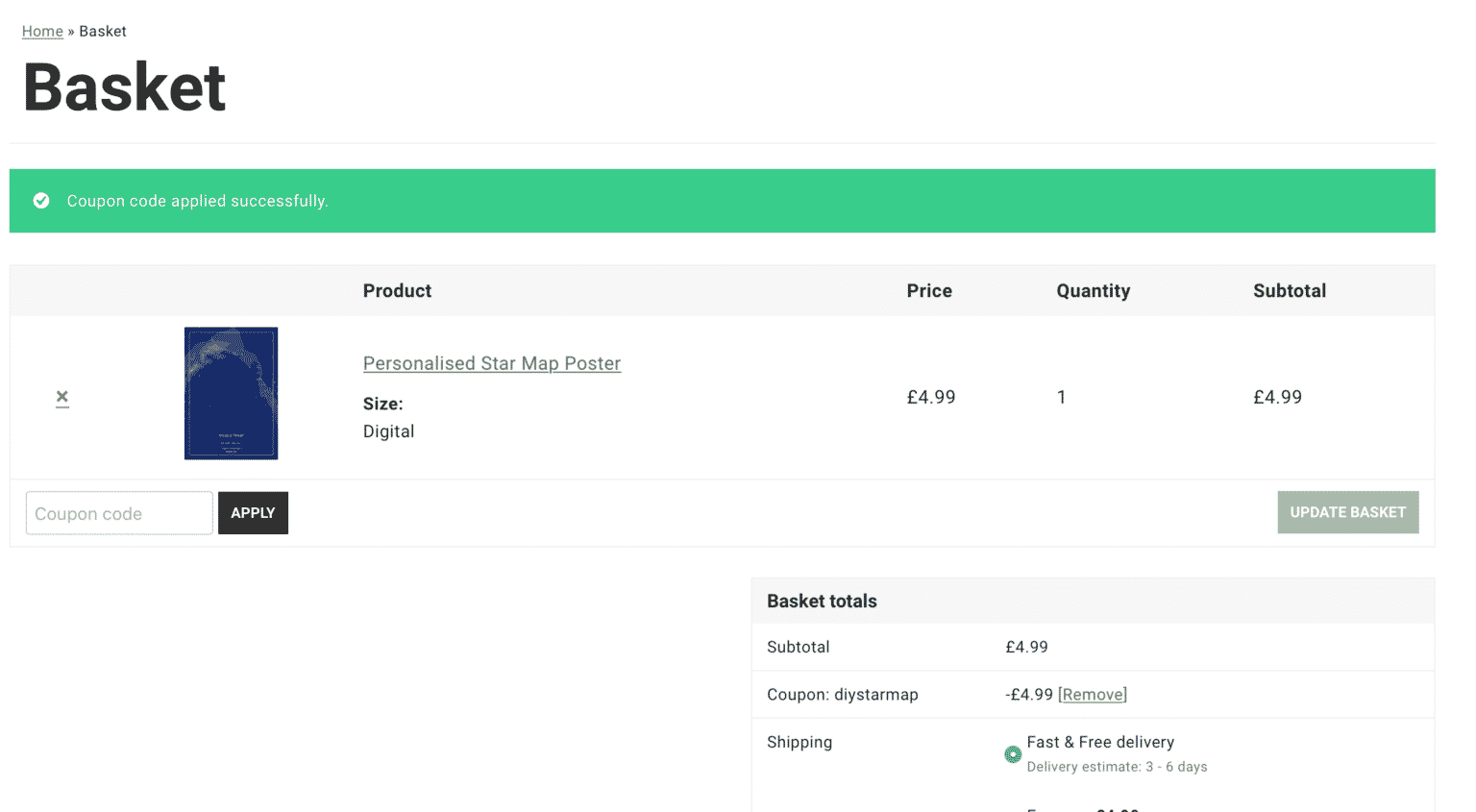Go to Home via the breadcrumb
Viewport: 1476px width, 812px height.
point(42,32)
